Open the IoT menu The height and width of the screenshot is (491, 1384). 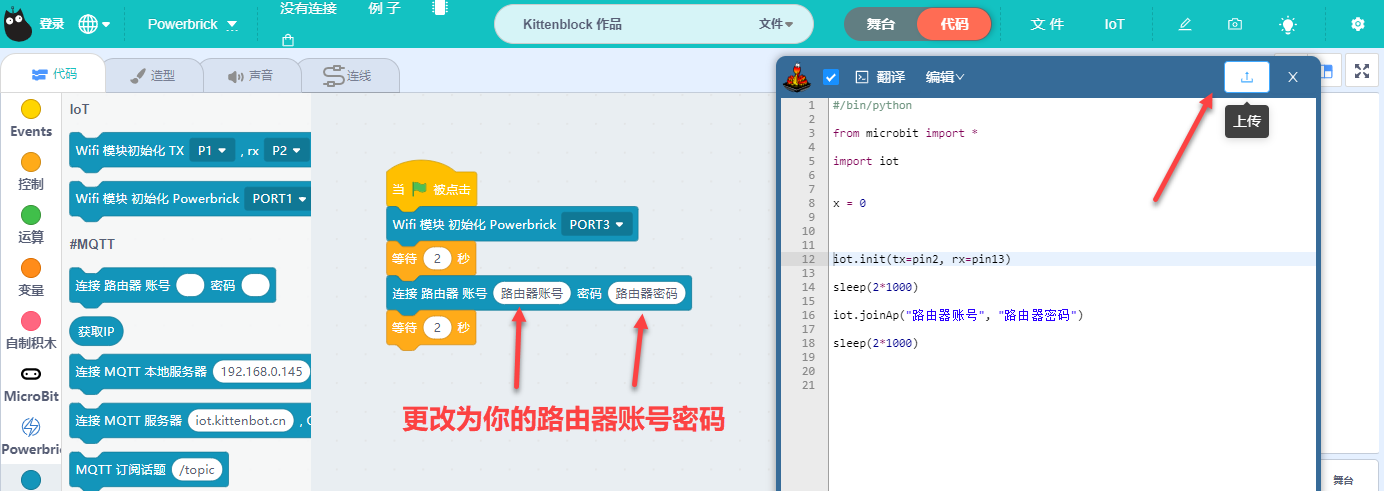coord(1114,24)
